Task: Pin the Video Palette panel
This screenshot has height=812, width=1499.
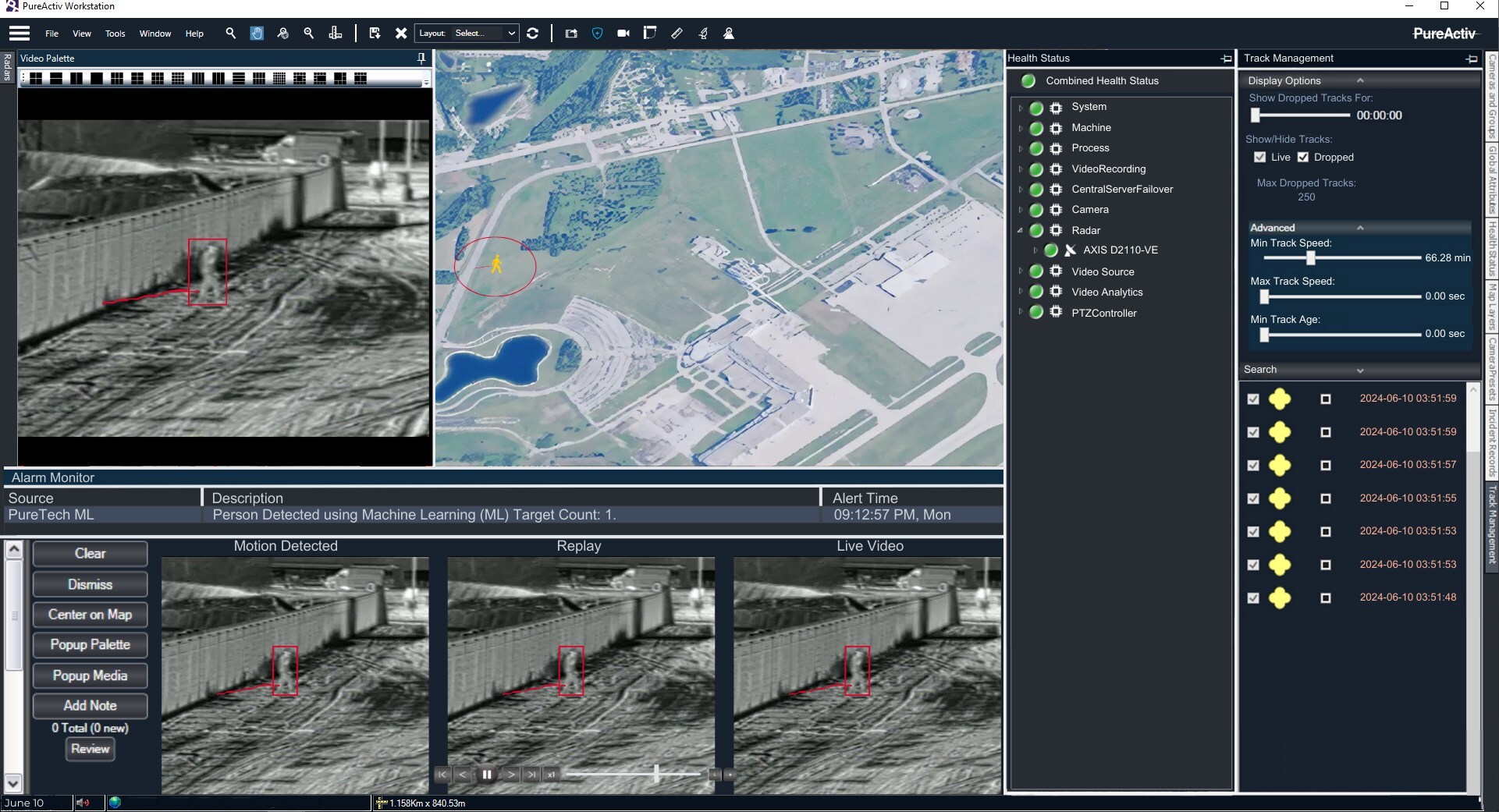Action: pos(421,59)
